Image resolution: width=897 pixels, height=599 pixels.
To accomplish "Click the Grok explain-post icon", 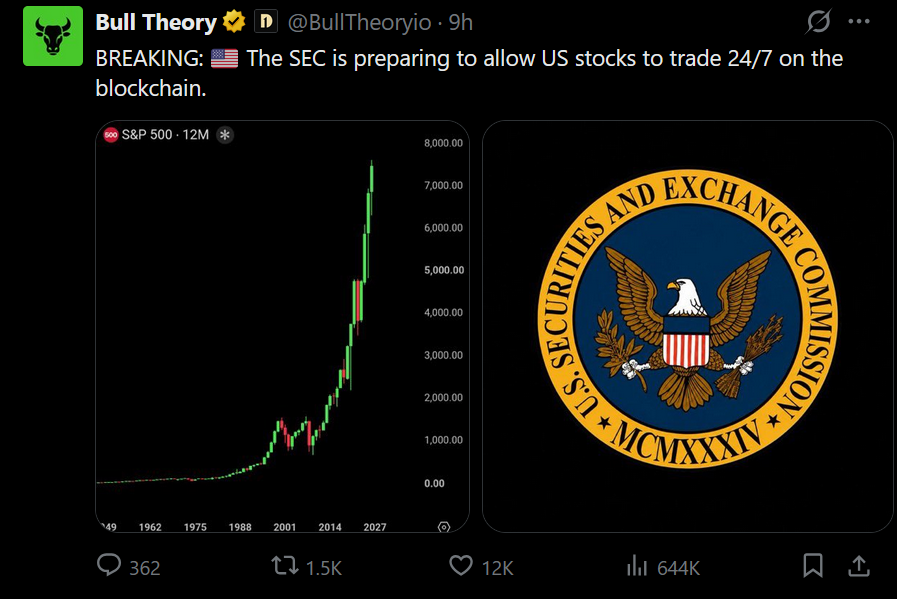I will click(818, 22).
